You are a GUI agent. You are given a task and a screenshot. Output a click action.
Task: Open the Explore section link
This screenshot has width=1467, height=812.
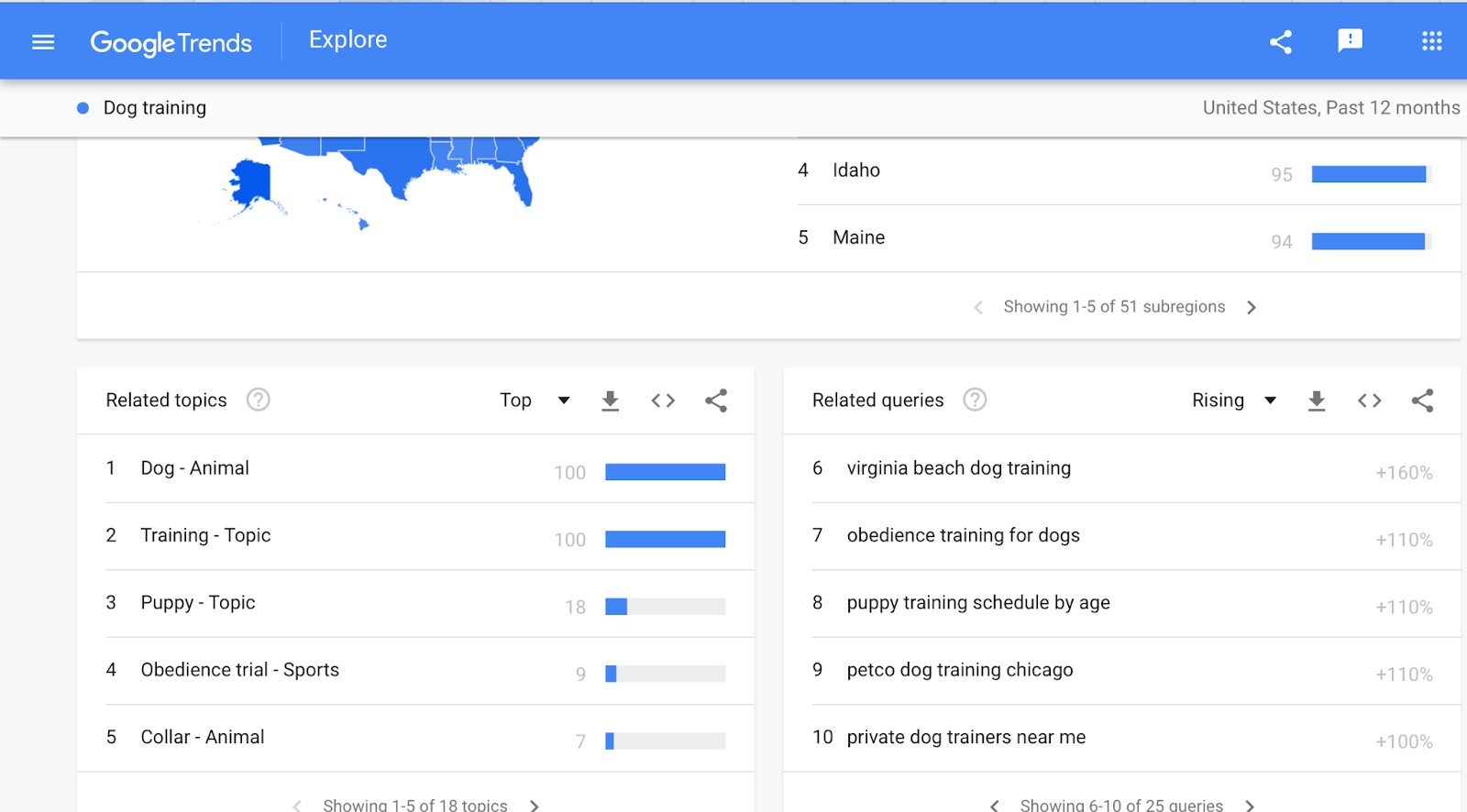coord(348,40)
